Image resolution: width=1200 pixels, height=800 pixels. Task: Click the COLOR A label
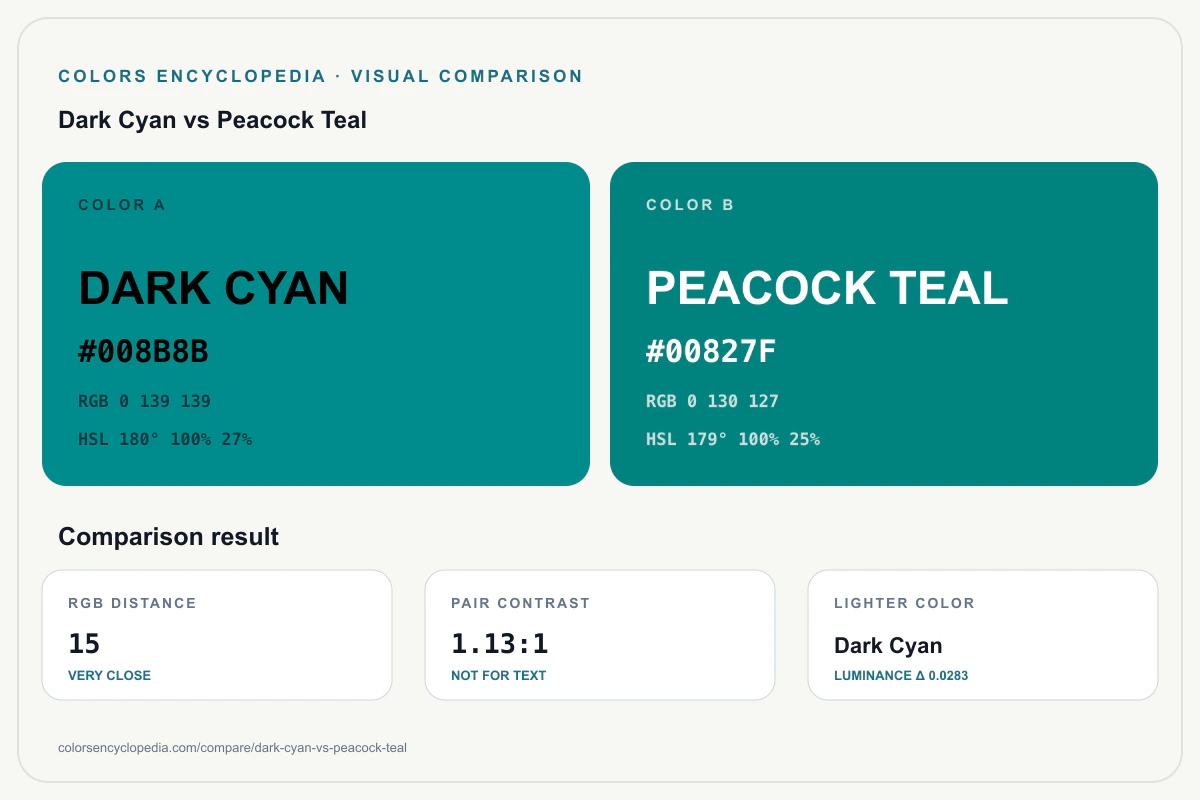122,205
